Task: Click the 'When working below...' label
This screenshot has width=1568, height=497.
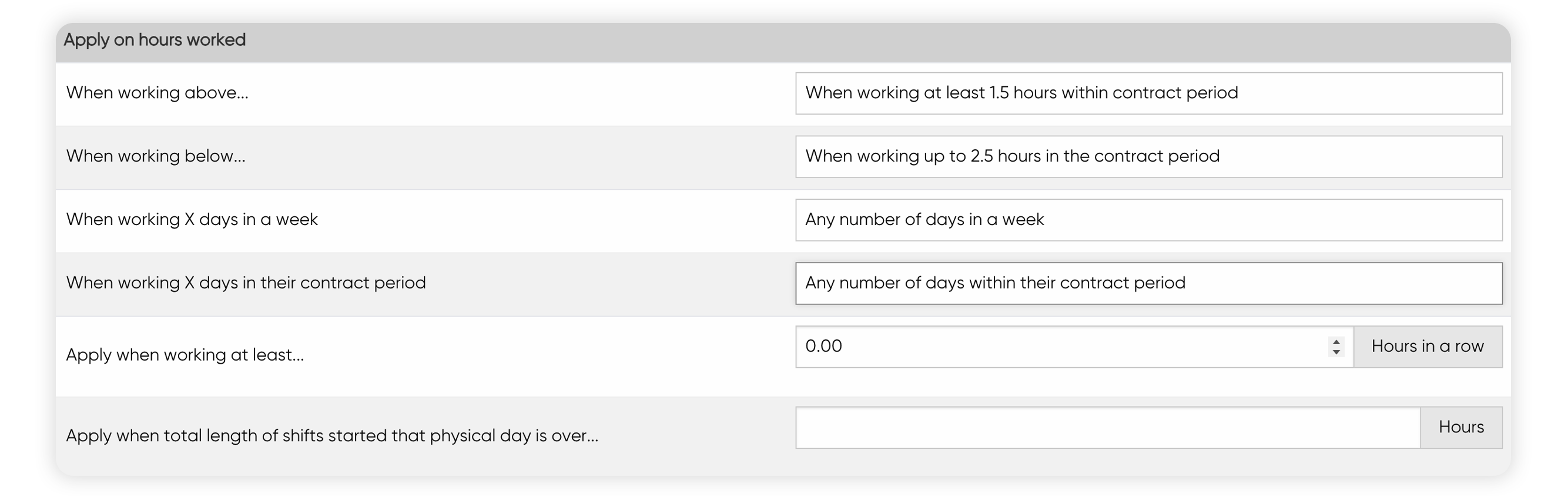Action: pos(156,156)
